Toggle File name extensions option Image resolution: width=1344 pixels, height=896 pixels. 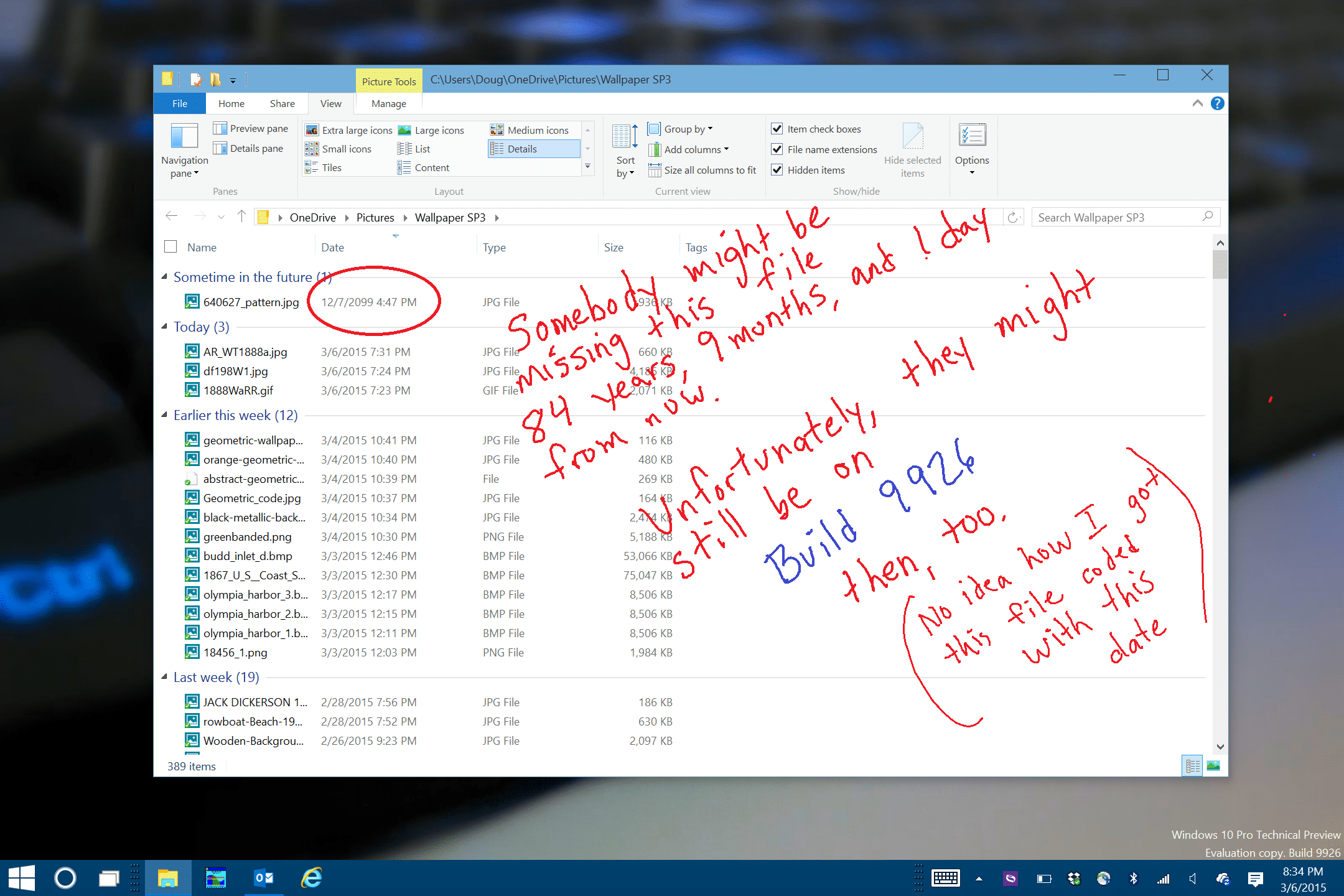point(824,149)
